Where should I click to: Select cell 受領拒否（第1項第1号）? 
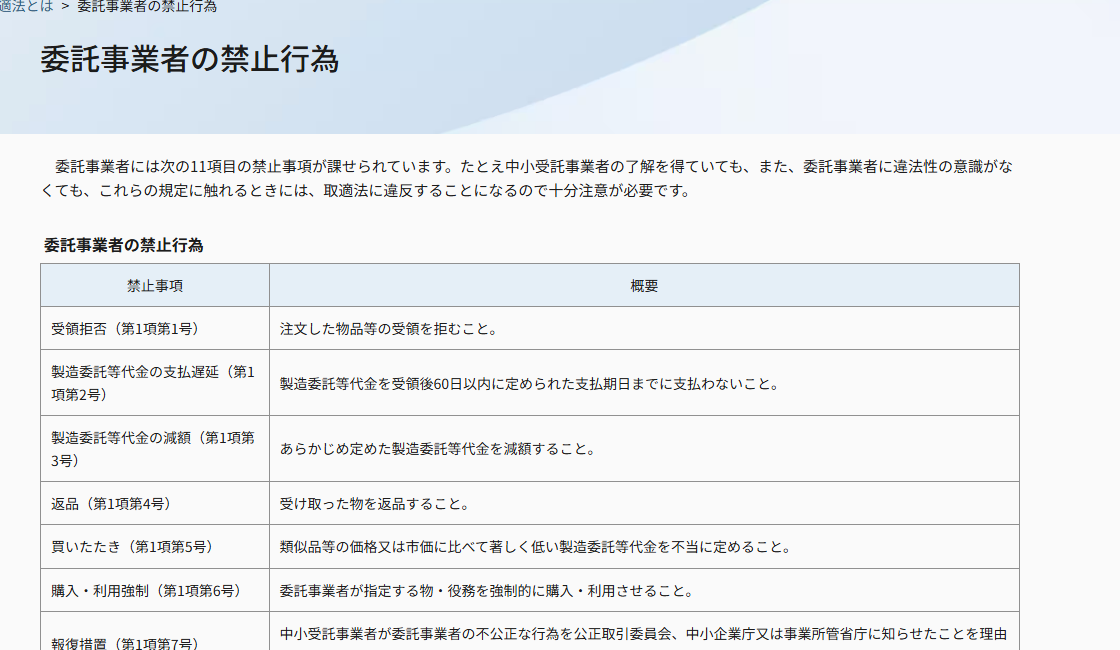[155, 329]
